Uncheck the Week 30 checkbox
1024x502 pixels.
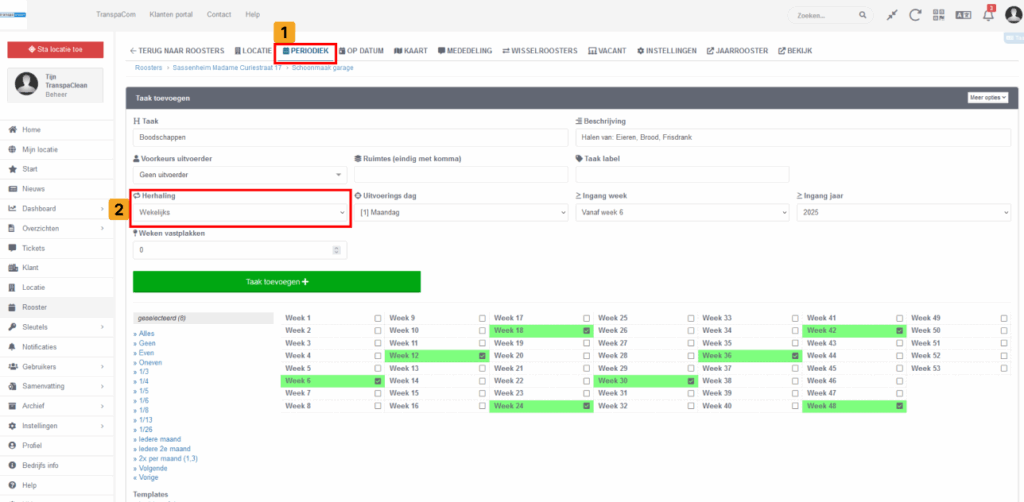691,381
